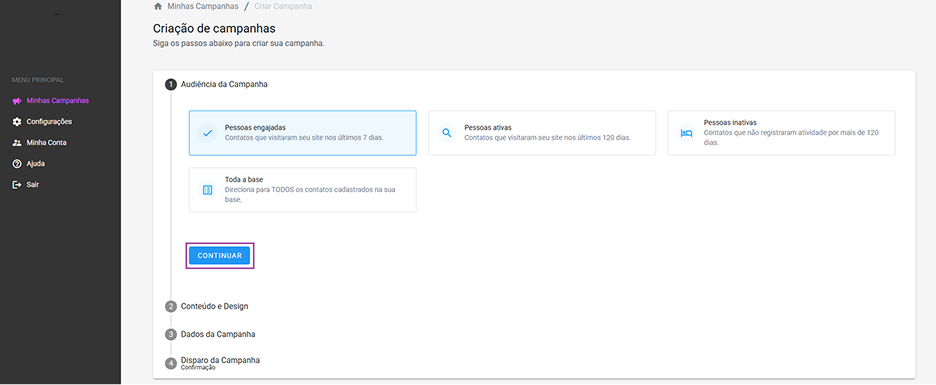Click the Criação de campanhas heading
This screenshot has width=936, height=385.
[x=214, y=28]
